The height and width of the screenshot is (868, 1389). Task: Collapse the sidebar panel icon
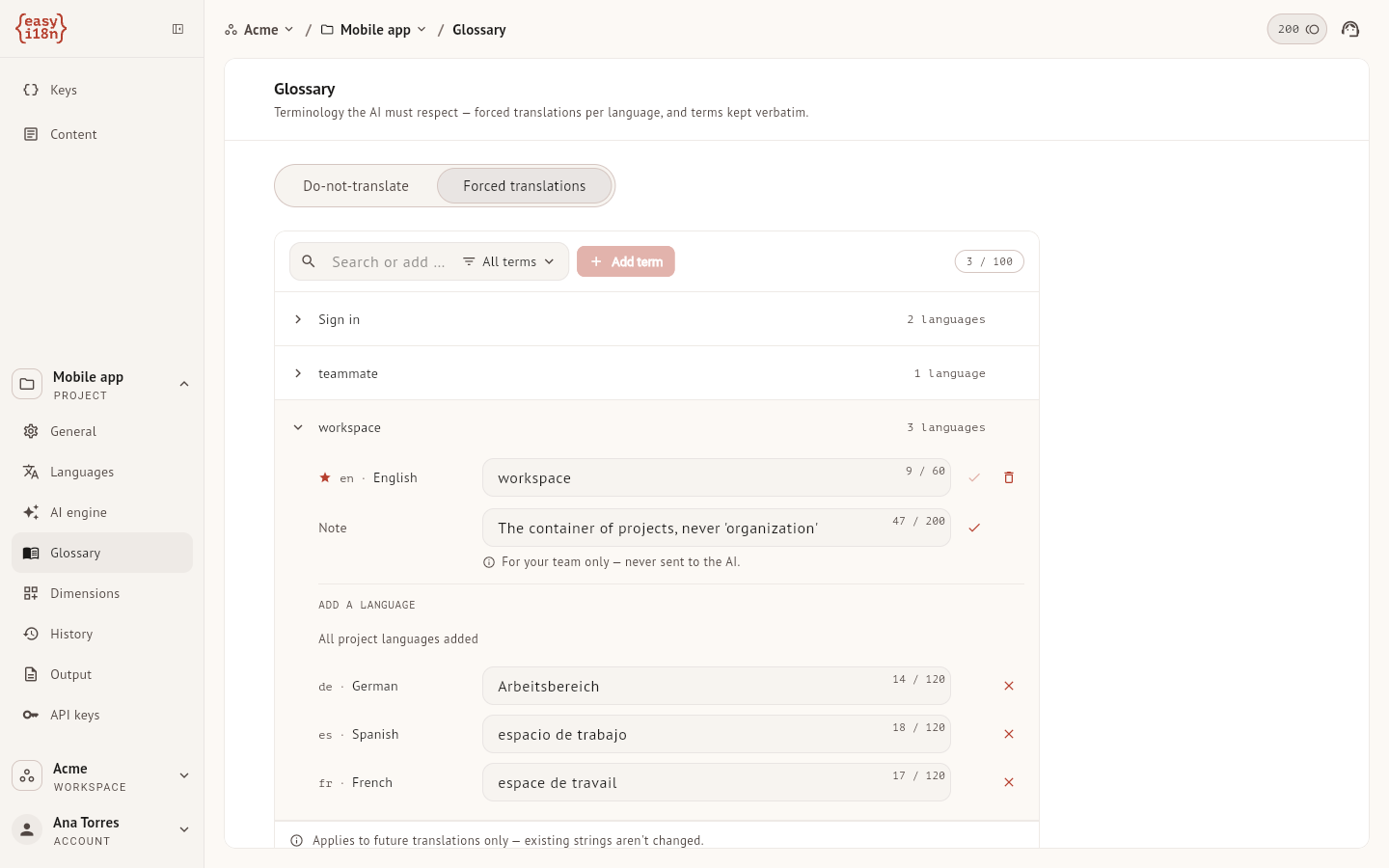point(178,29)
